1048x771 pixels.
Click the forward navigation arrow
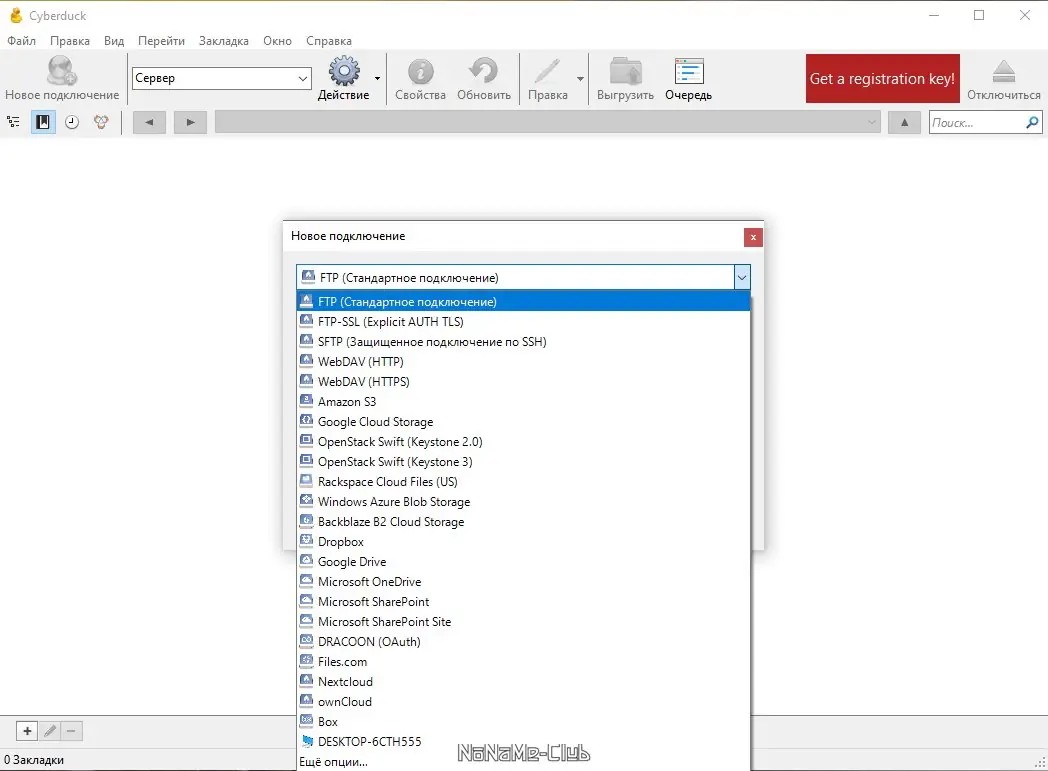[x=190, y=122]
